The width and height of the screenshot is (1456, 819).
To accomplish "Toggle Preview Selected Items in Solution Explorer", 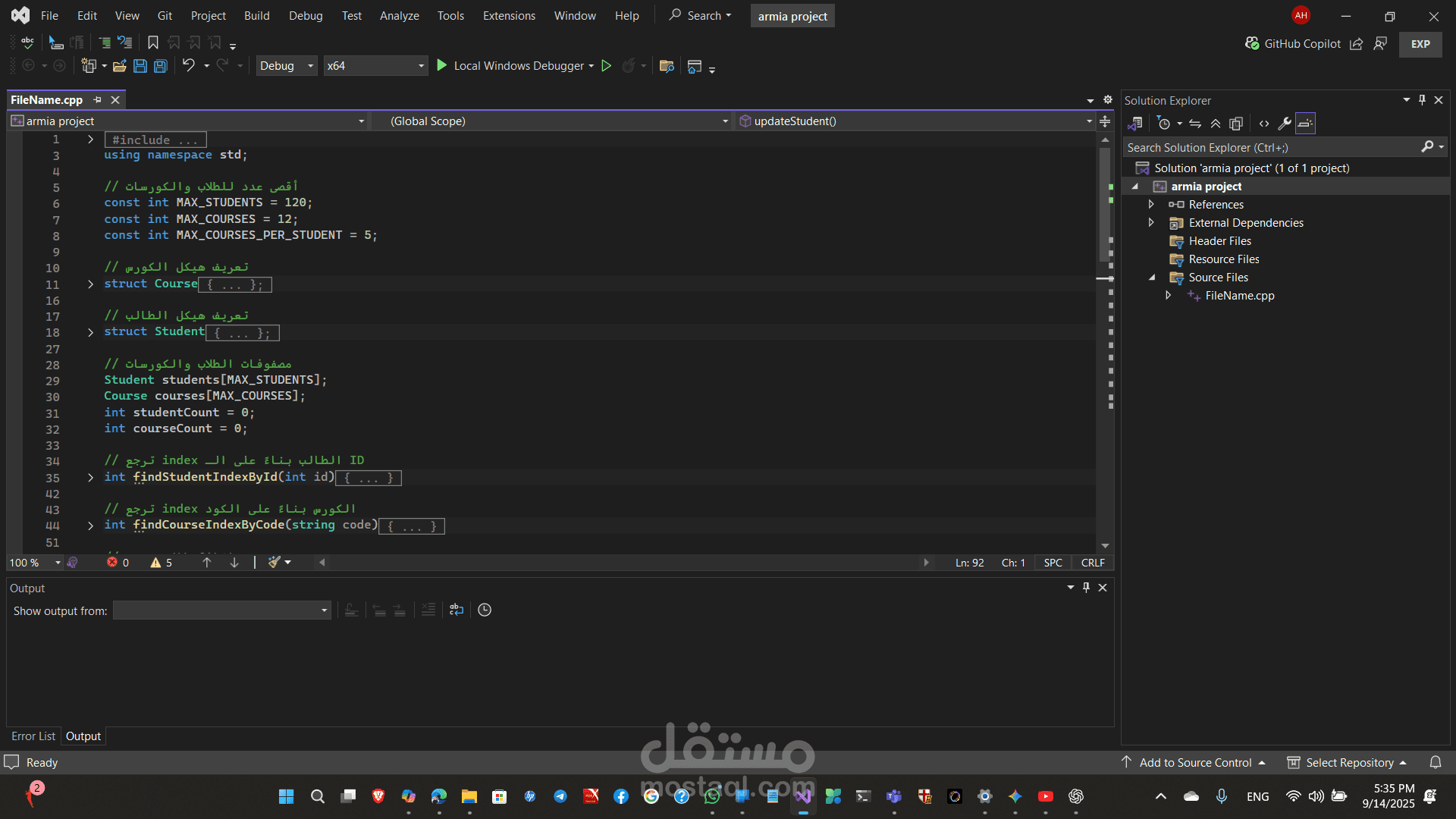I will click(1305, 124).
